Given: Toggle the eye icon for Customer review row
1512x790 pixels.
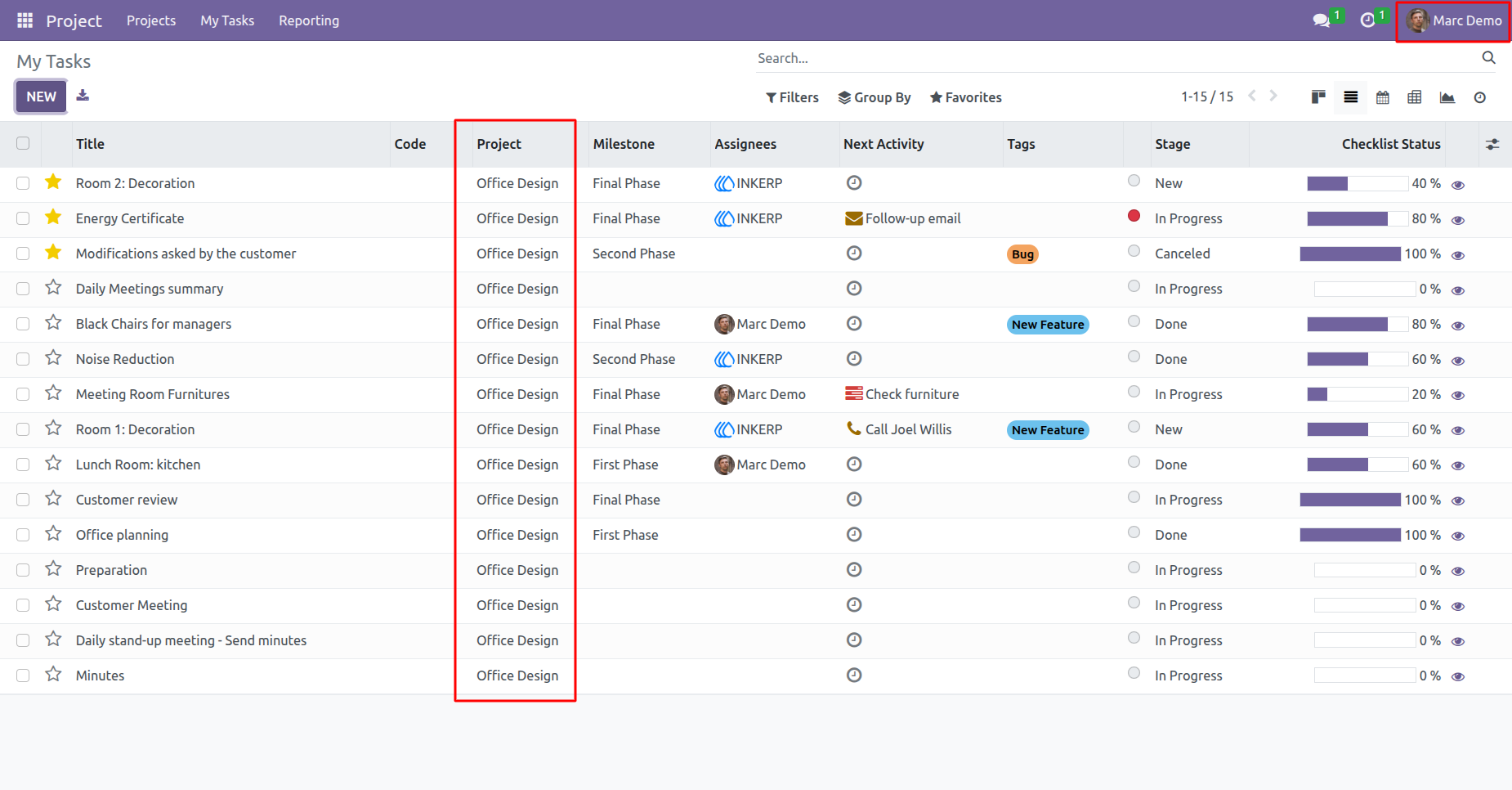Looking at the screenshot, I should 1458,500.
